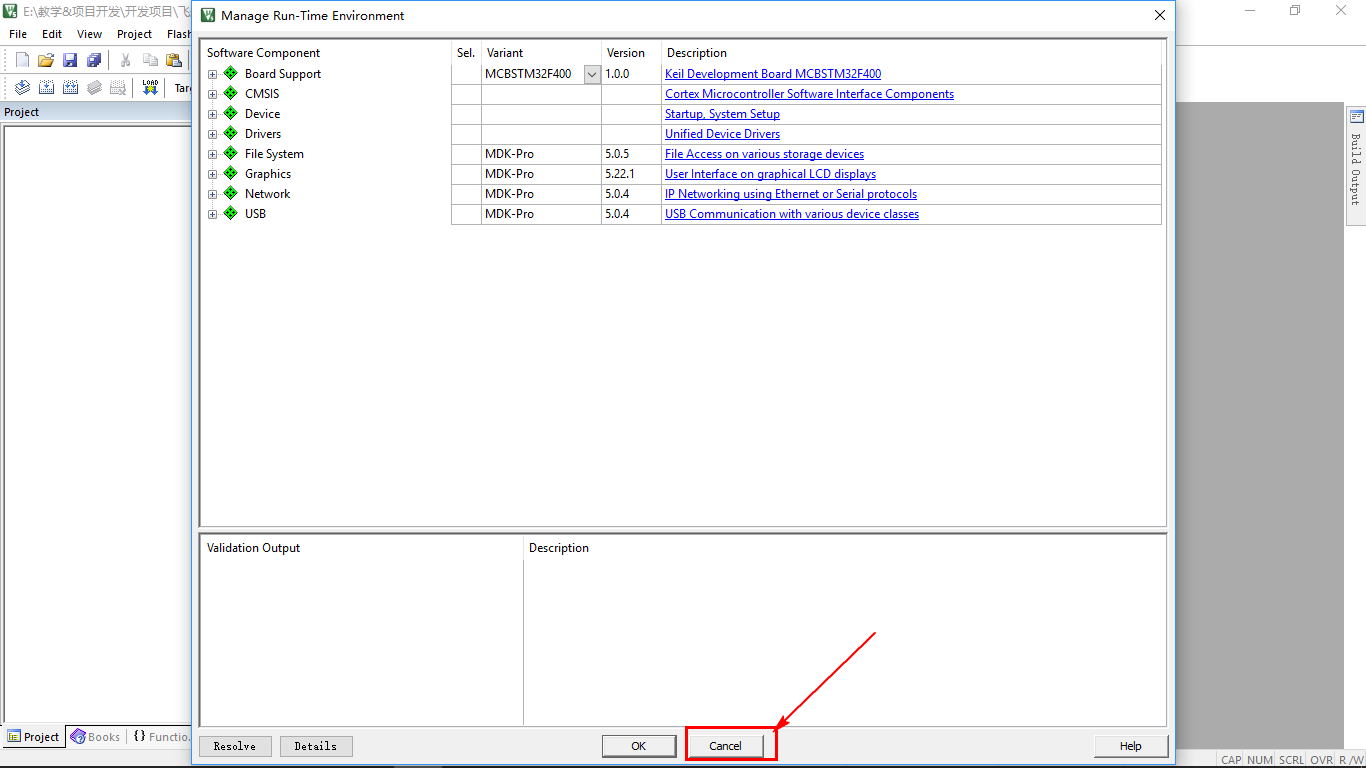Confirm the dialog with OK
The width and height of the screenshot is (1366, 768).
[x=639, y=746]
